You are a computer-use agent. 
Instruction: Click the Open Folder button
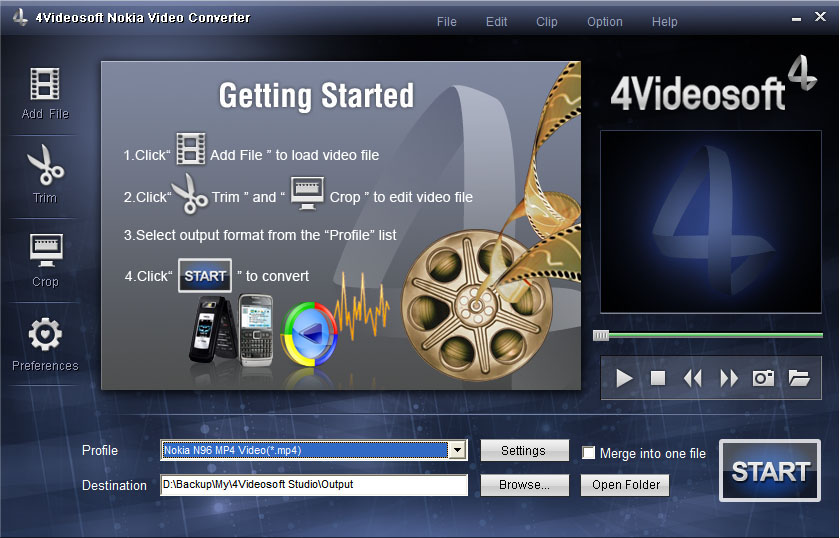(x=625, y=485)
